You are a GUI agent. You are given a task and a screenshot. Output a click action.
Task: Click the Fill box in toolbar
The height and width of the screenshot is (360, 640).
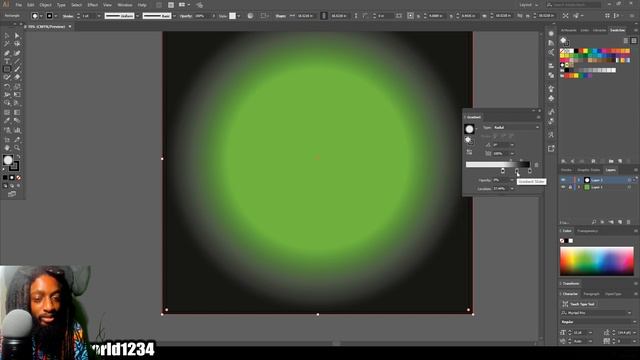click(x=8, y=160)
